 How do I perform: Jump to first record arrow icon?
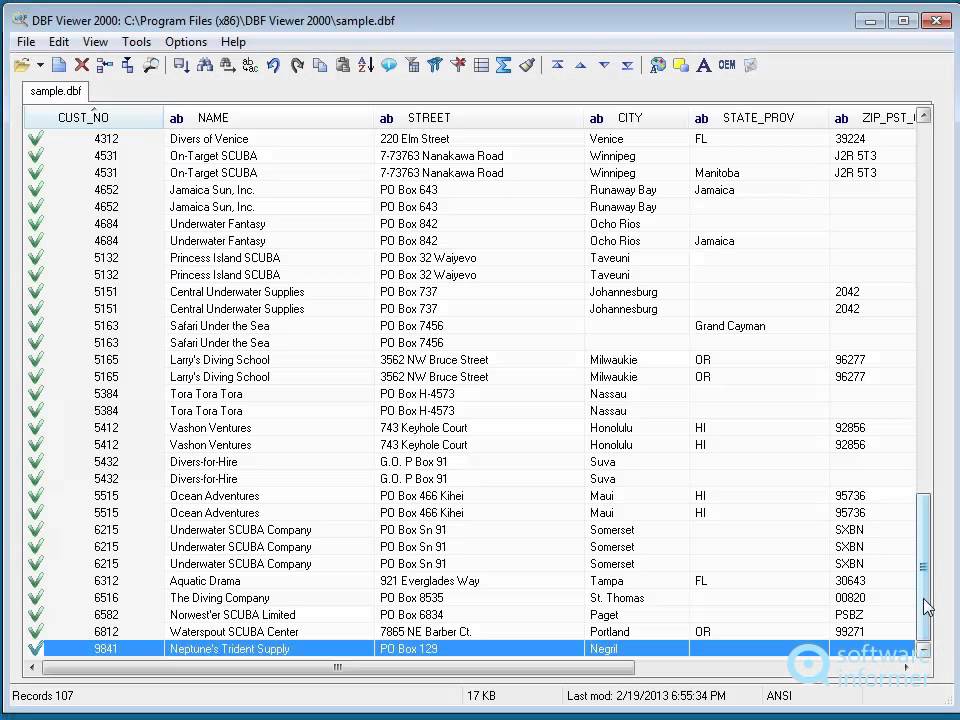[557, 65]
